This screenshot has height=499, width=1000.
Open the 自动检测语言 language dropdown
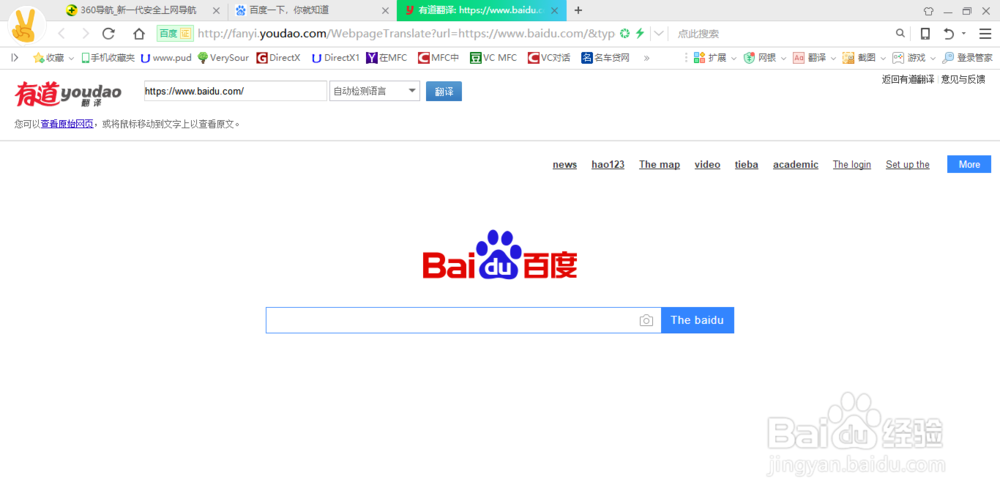pos(375,91)
